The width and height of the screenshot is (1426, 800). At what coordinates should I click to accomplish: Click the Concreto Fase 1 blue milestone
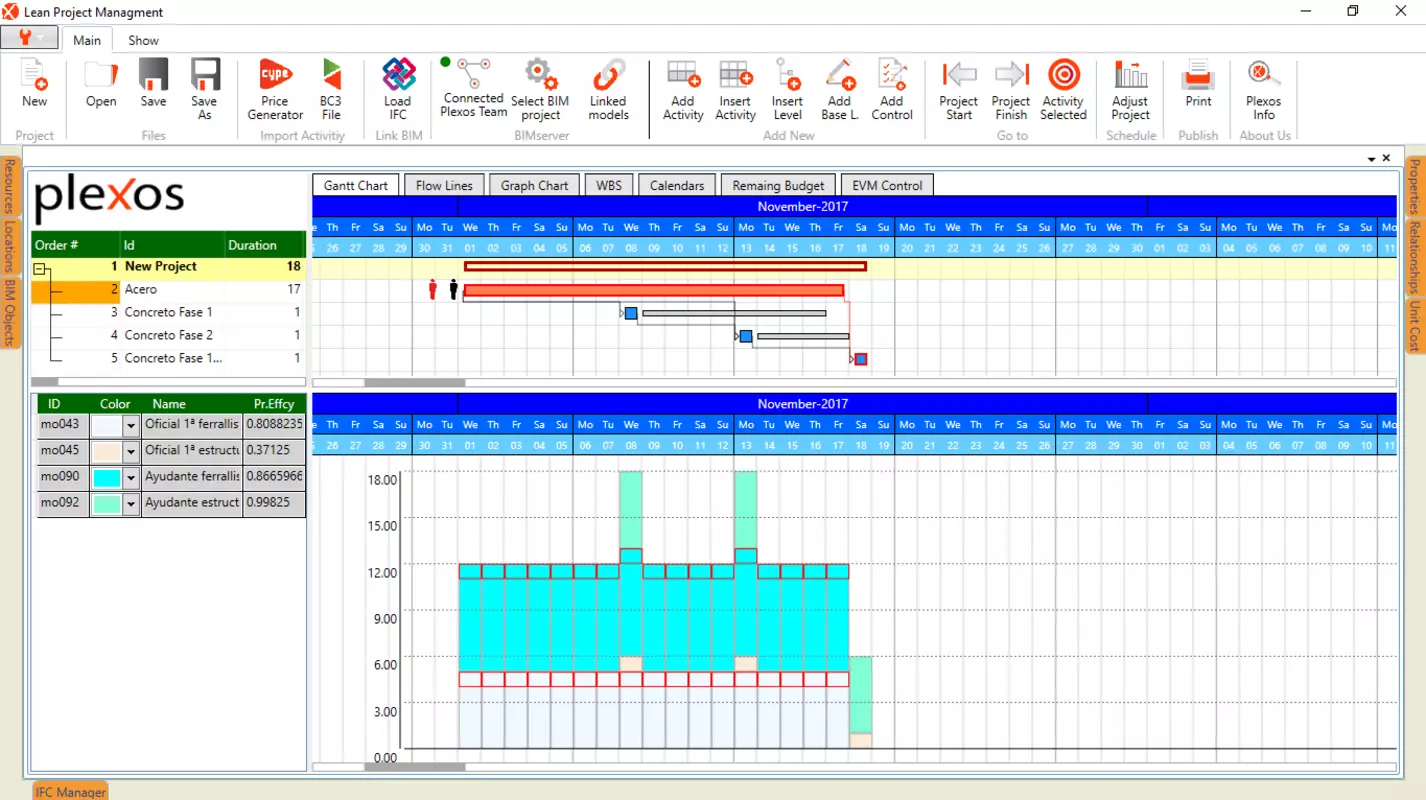[x=631, y=313]
